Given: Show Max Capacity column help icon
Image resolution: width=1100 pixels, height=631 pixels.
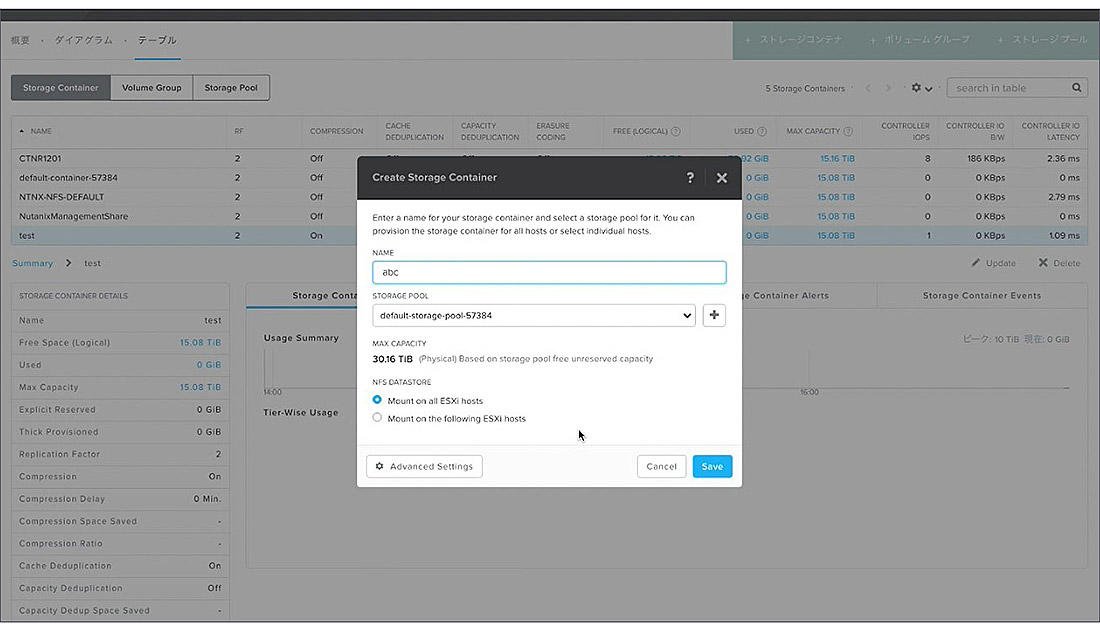Looking at the screenshot, I should [847, 131].
